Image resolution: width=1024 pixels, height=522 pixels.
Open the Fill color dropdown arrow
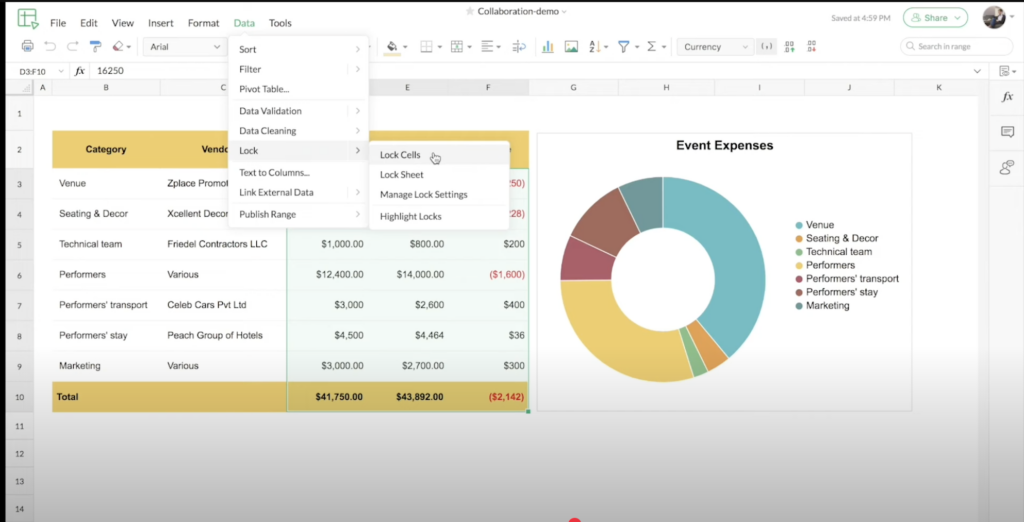pyautogui.click(x=406, y=47)
